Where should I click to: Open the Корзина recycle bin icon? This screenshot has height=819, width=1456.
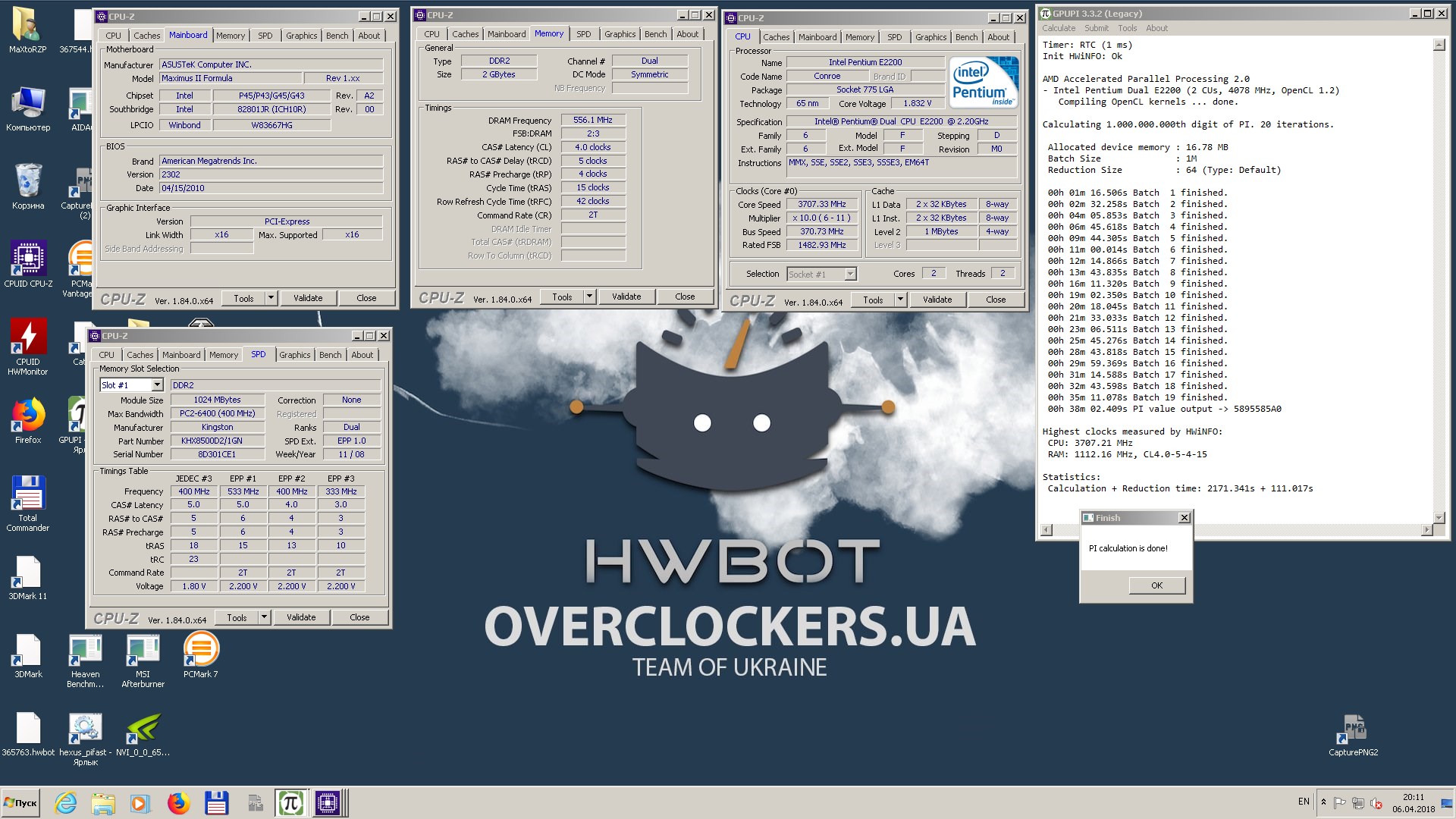(28, 187)
